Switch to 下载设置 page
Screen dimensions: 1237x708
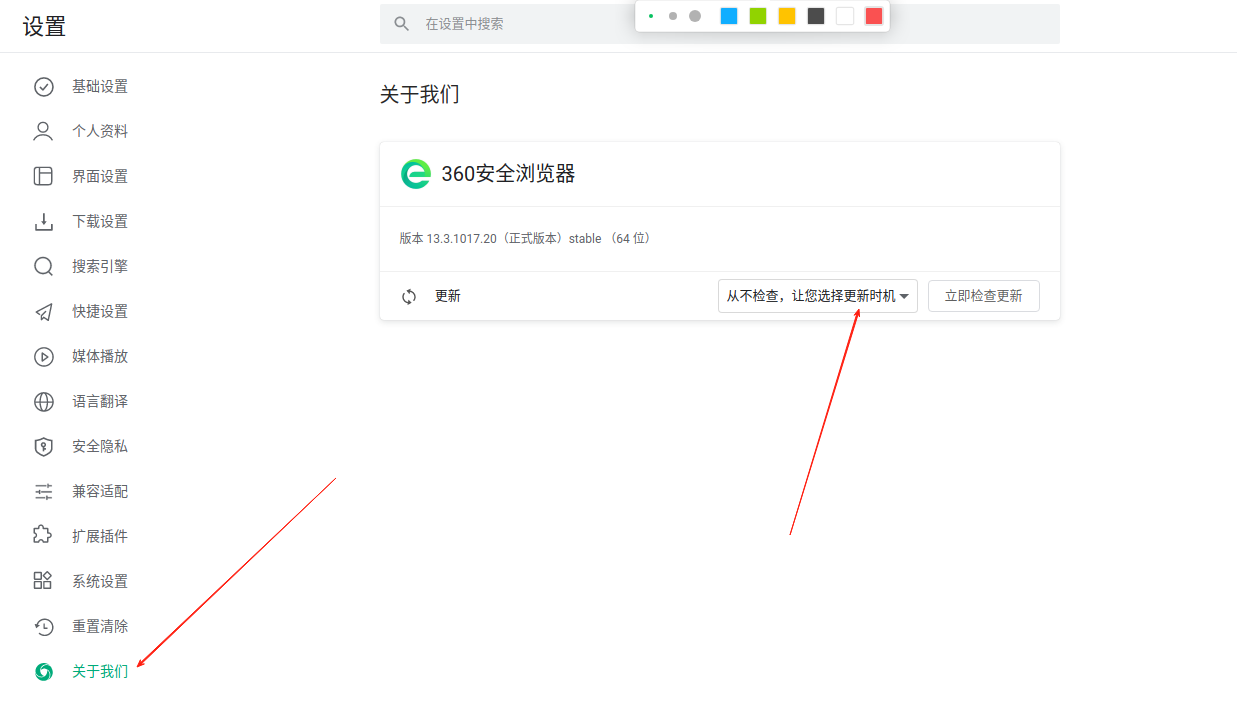[x=100, y=222]
